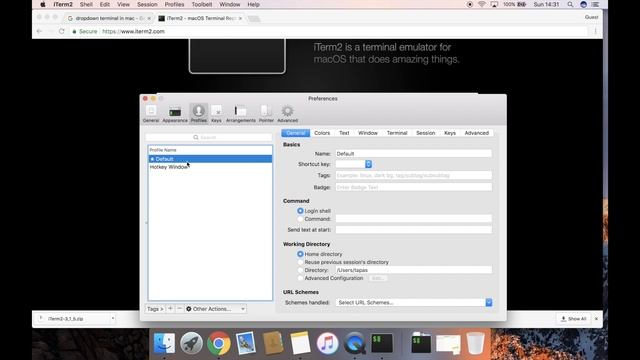Switch to the Session profile tab

pos(425,133)
